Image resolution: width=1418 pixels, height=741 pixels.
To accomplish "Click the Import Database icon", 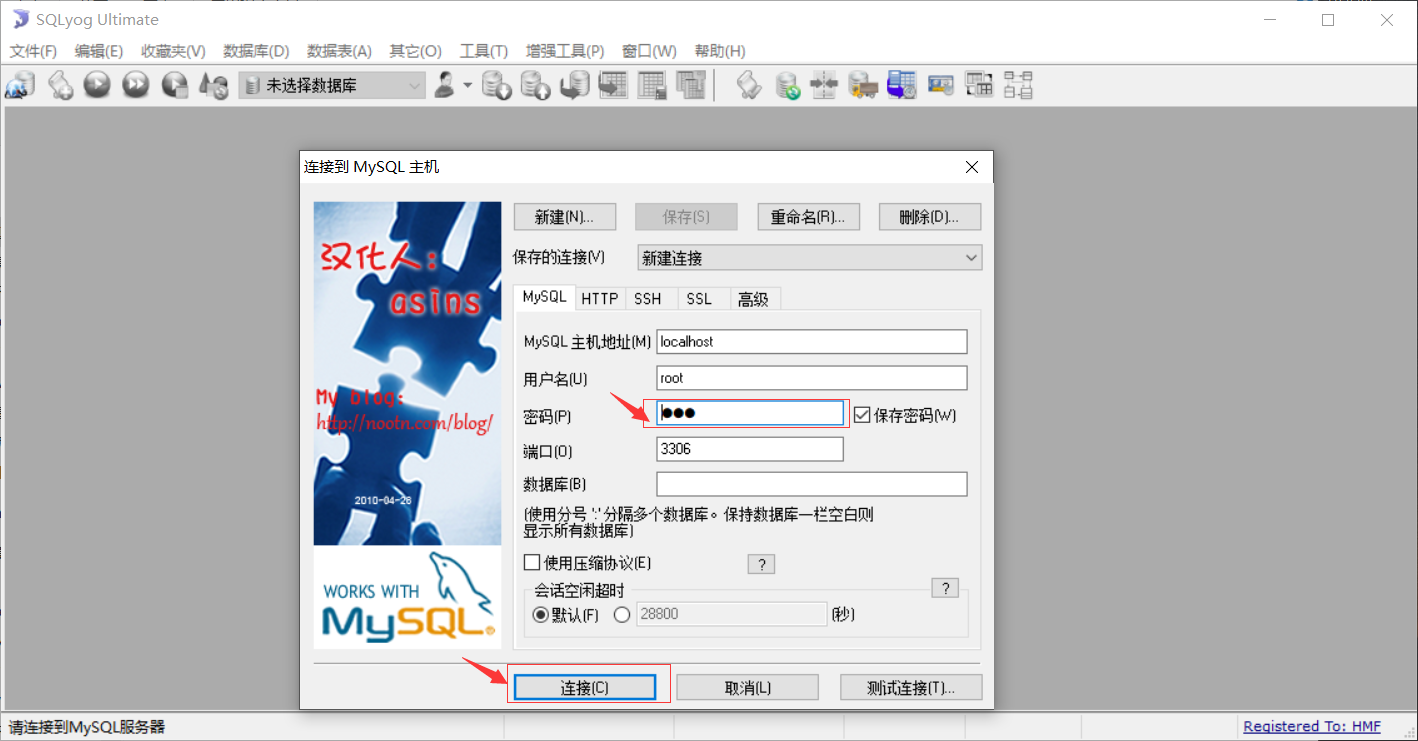I will click(x=535, y=85).
